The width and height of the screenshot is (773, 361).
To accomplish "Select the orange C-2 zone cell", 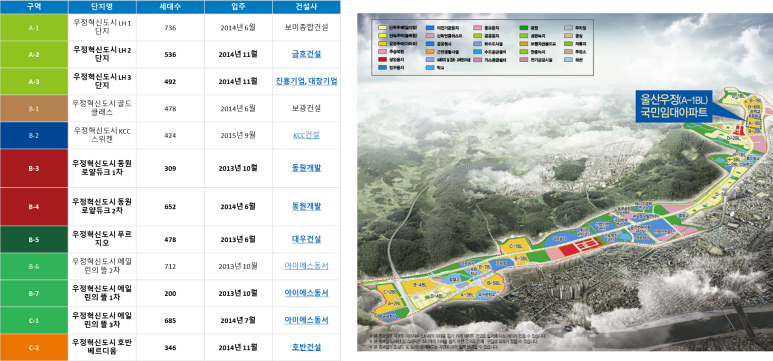I will [34, 347].
